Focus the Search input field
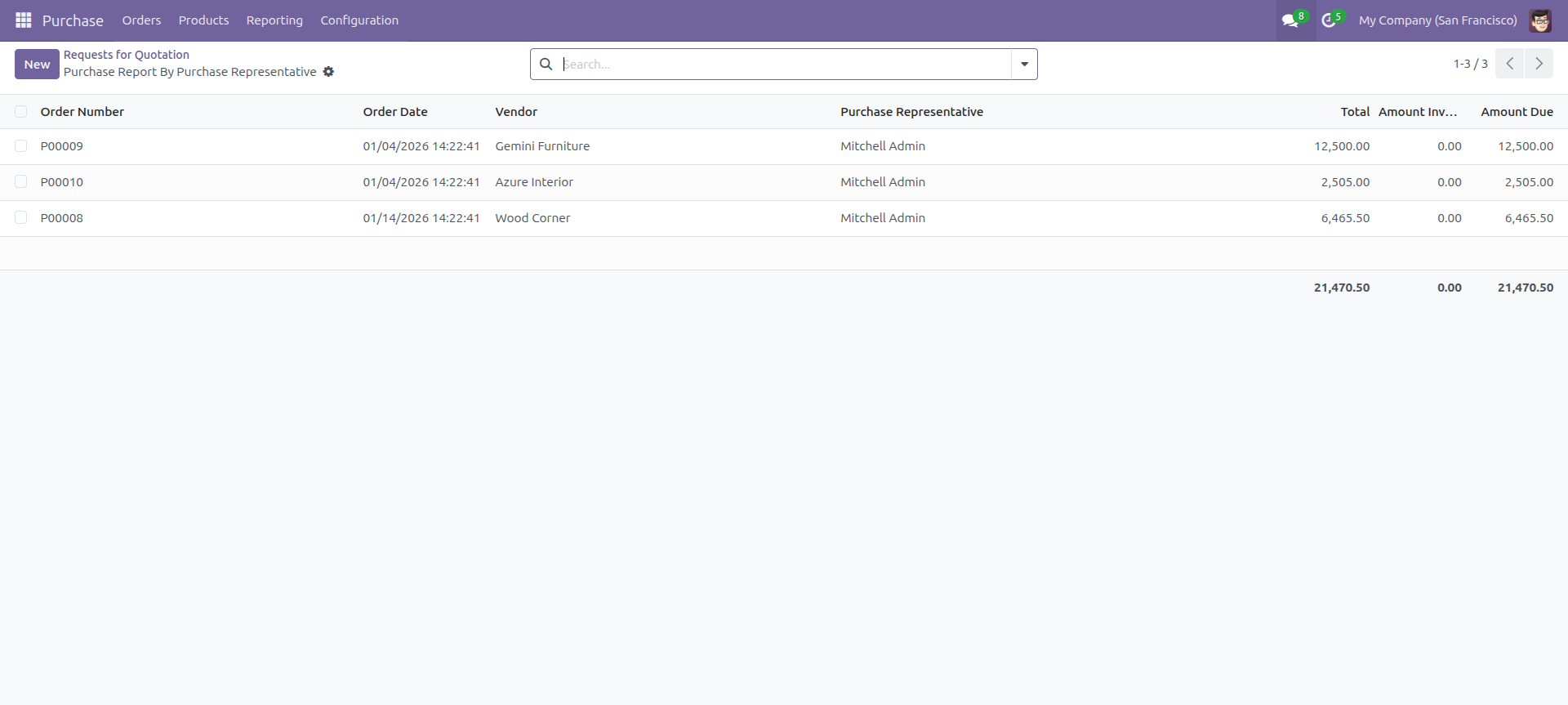This screenshot has height=705, width=1568. [786, 64]
